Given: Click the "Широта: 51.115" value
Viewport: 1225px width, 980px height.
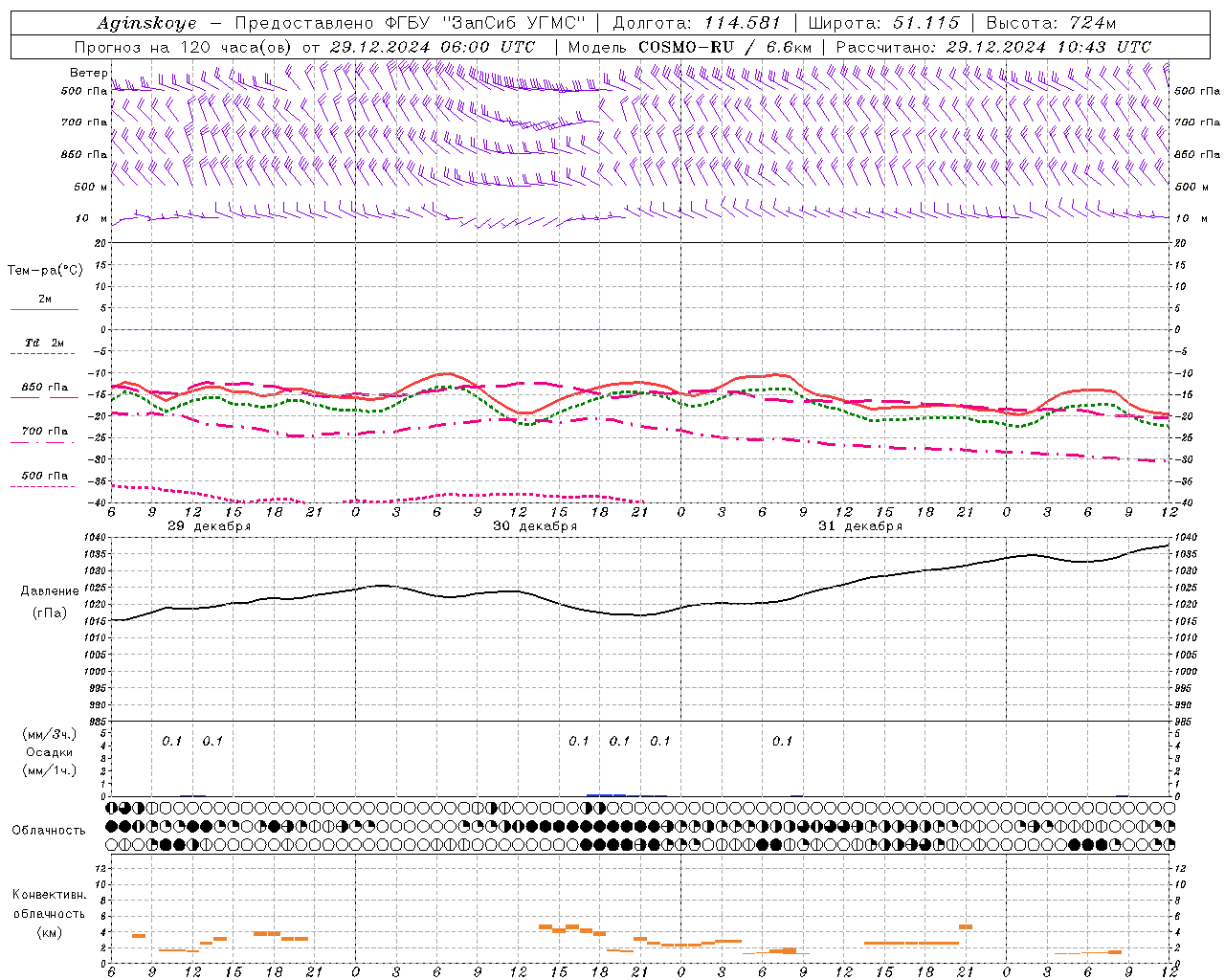Looking at the screenshot, I should pyautogui.click(x=883, y=23).
